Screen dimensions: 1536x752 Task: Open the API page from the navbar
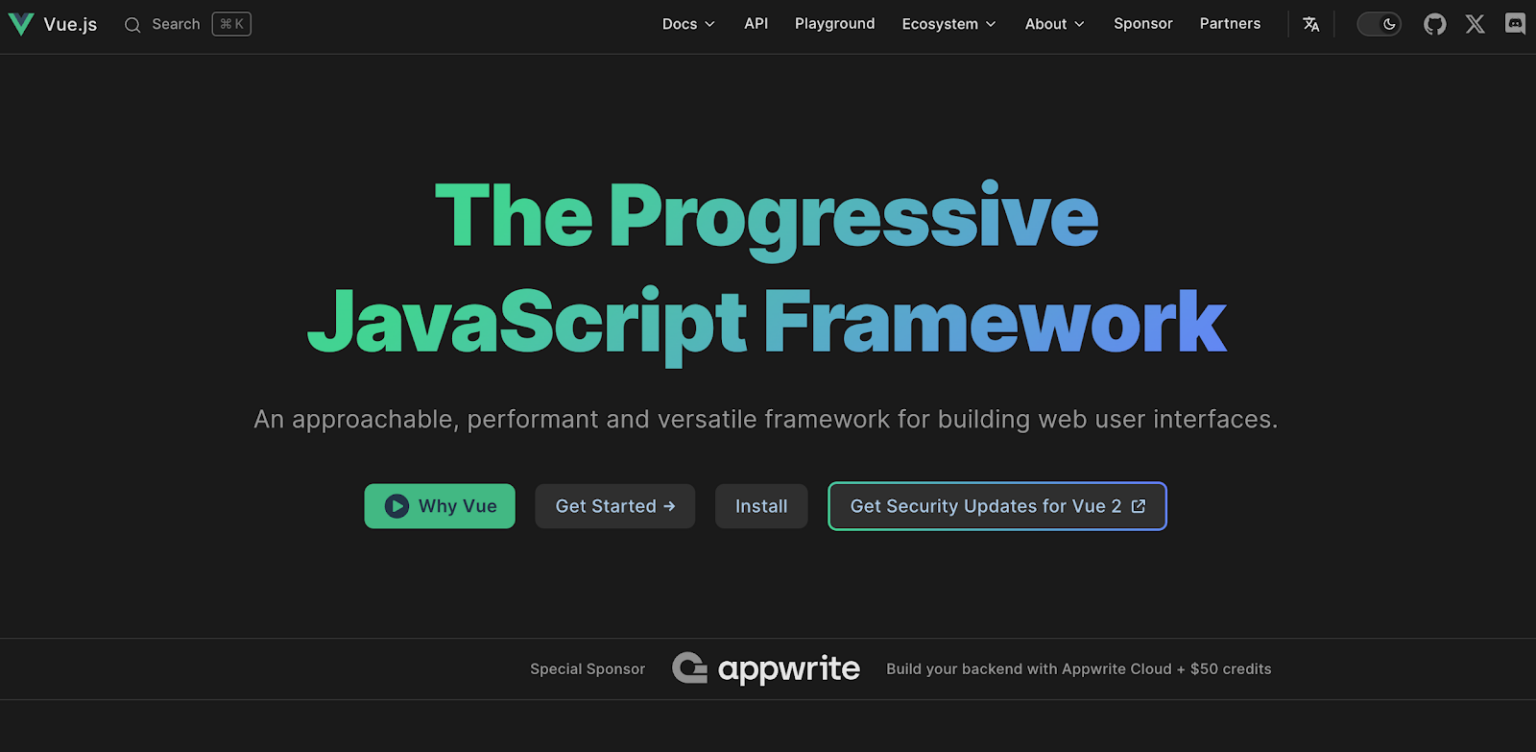[756, 23]
